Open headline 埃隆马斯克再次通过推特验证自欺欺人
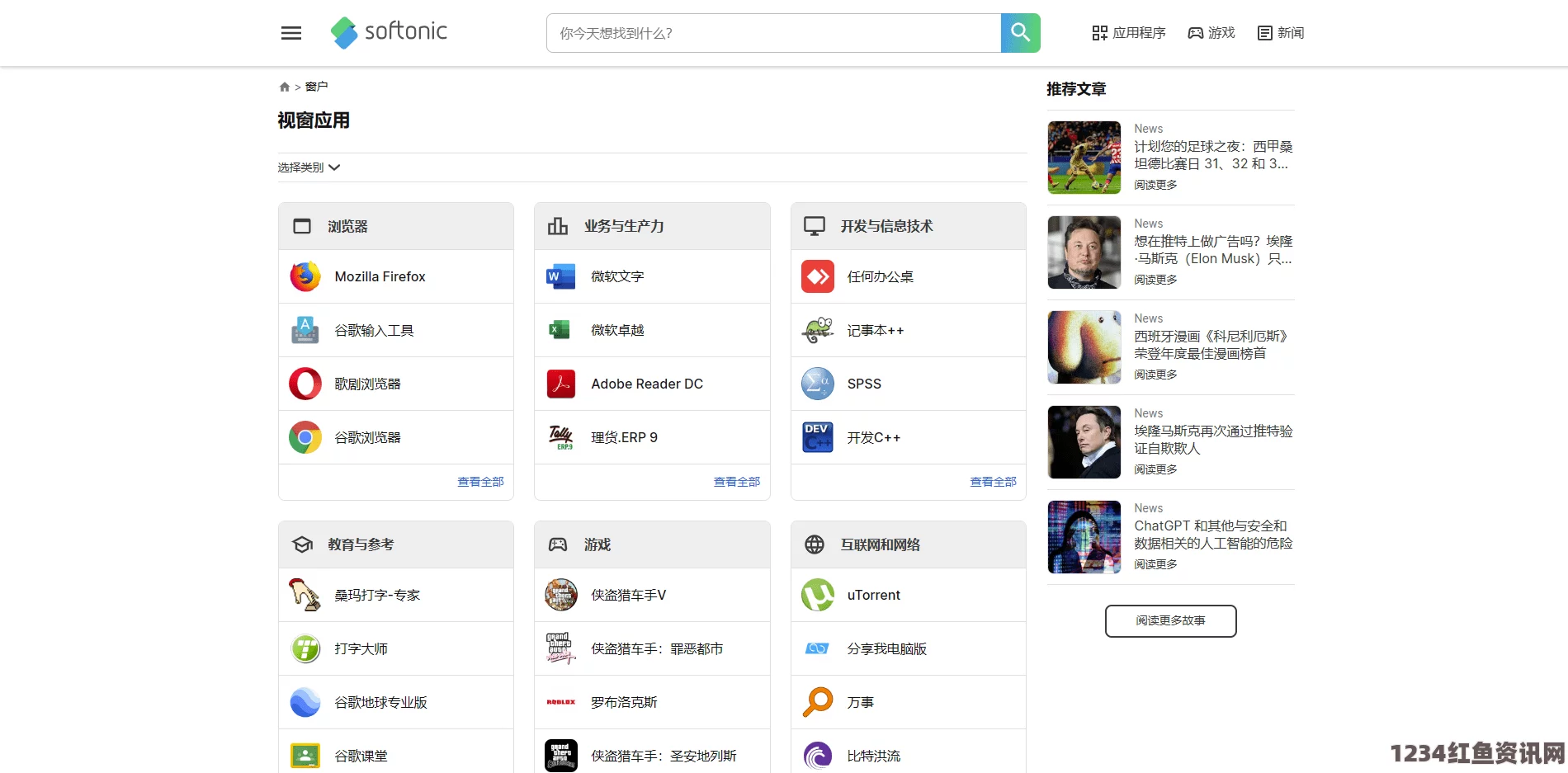The image size is (1568, 773). (1213, 440)
